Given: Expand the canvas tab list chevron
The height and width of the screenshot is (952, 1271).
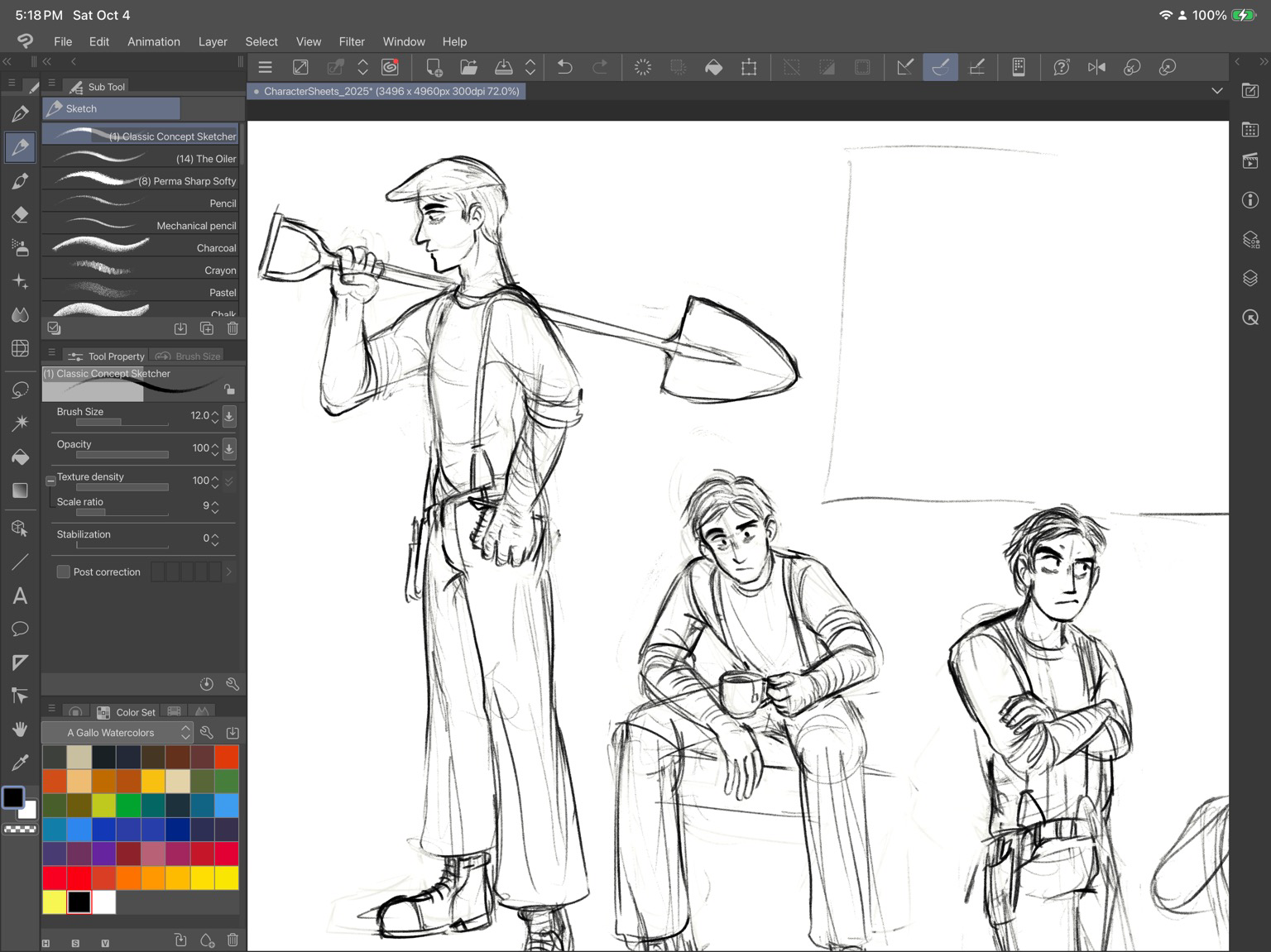Looking at the screenshot, I should (x=1216, y=91).
